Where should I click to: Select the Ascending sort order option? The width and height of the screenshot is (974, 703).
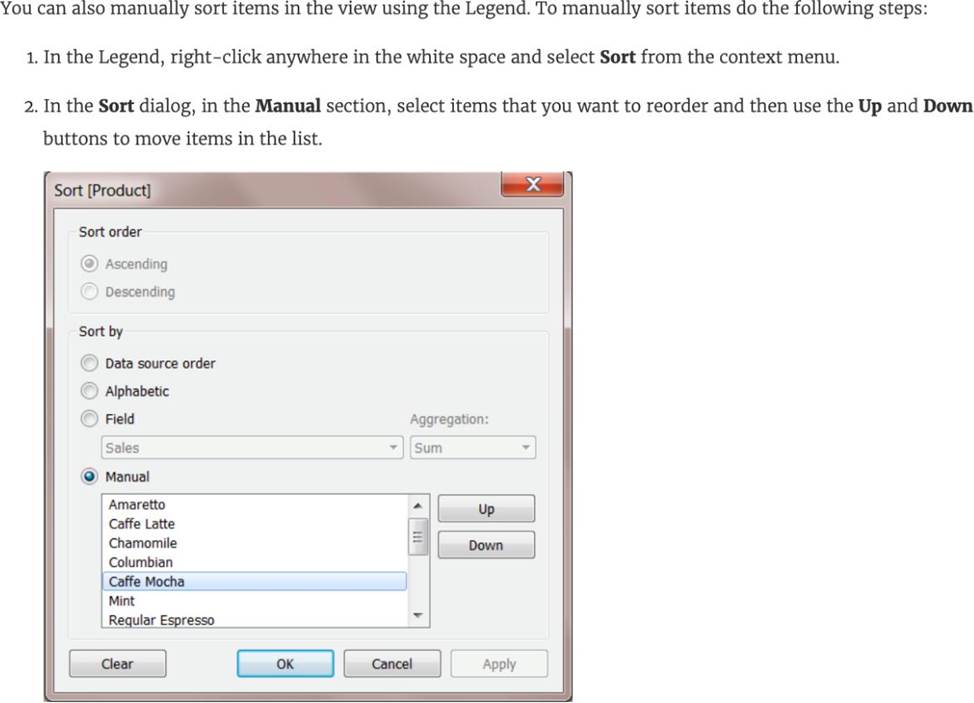coord(90,264)
